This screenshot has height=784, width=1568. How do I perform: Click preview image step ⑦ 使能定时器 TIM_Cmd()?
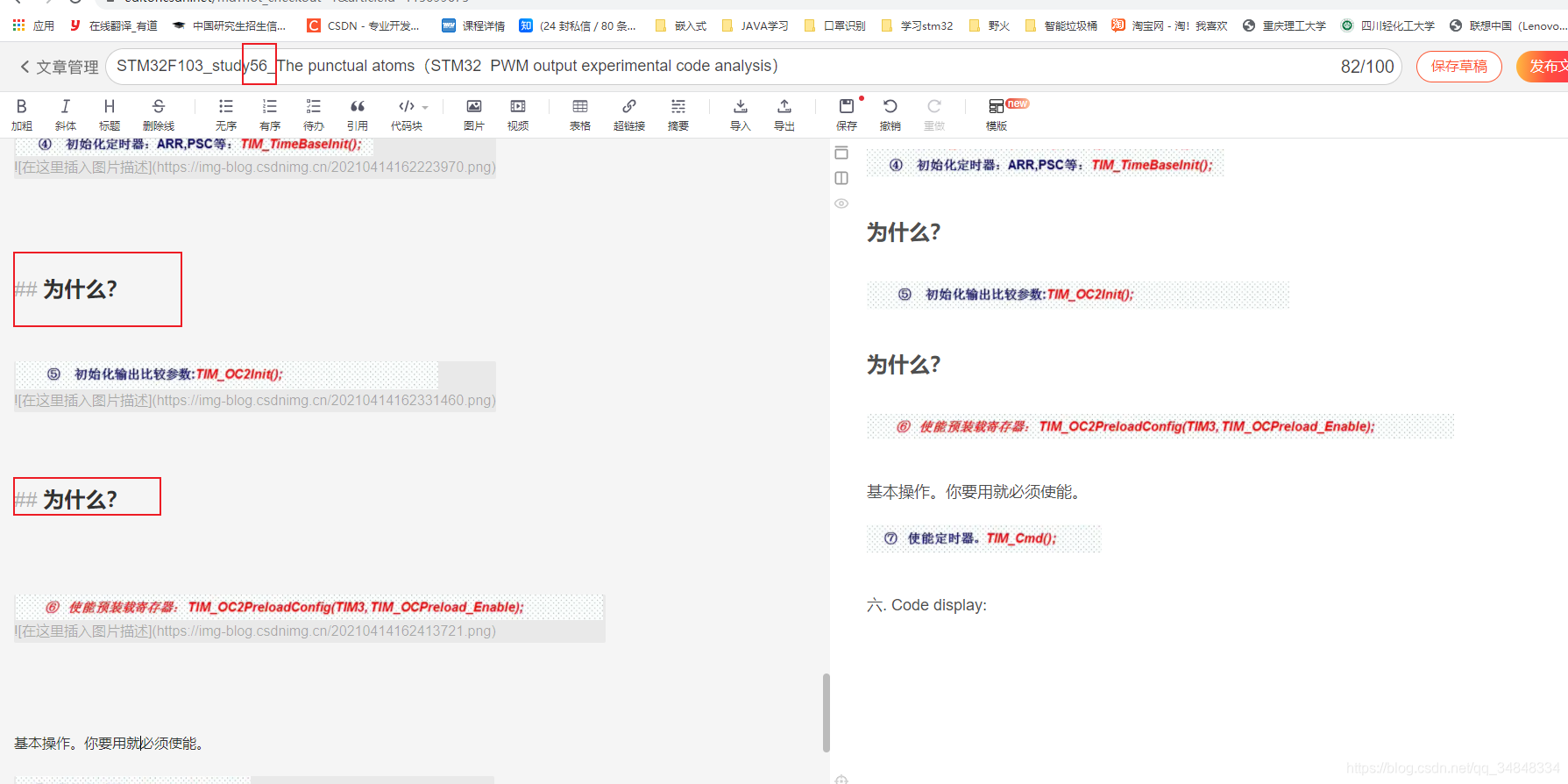983,538
